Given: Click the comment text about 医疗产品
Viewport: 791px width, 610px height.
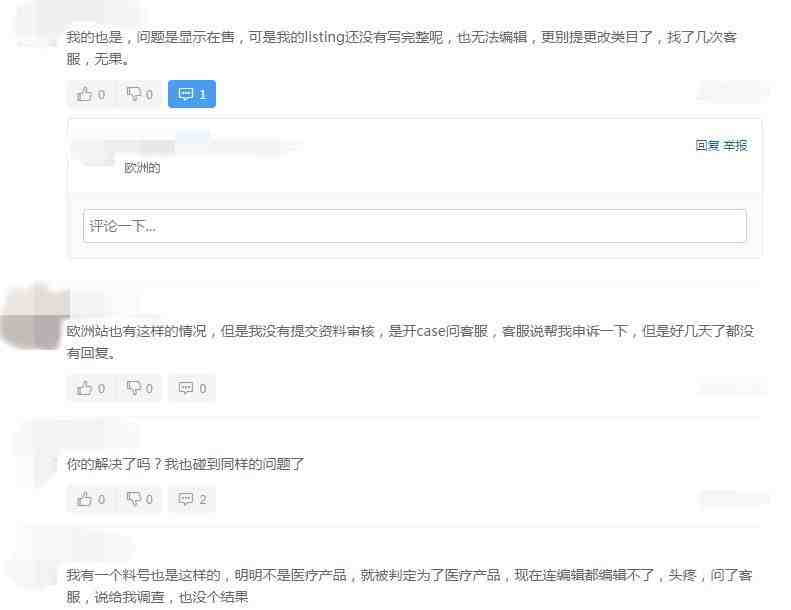Looking at the screenshot, I should click(x=409, y=586).
